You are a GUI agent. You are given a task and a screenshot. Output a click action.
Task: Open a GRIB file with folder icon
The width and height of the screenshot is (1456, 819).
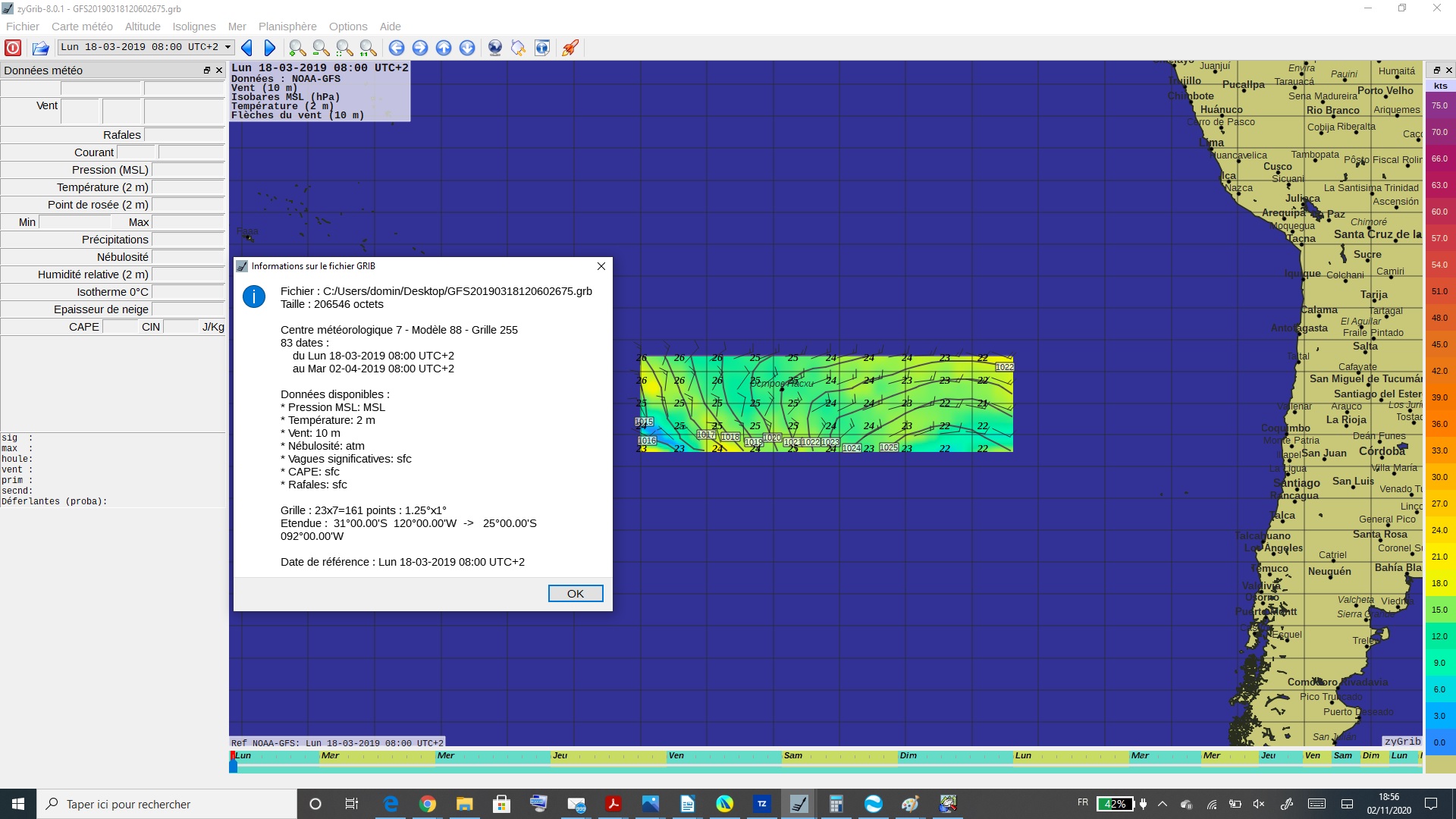40,48
